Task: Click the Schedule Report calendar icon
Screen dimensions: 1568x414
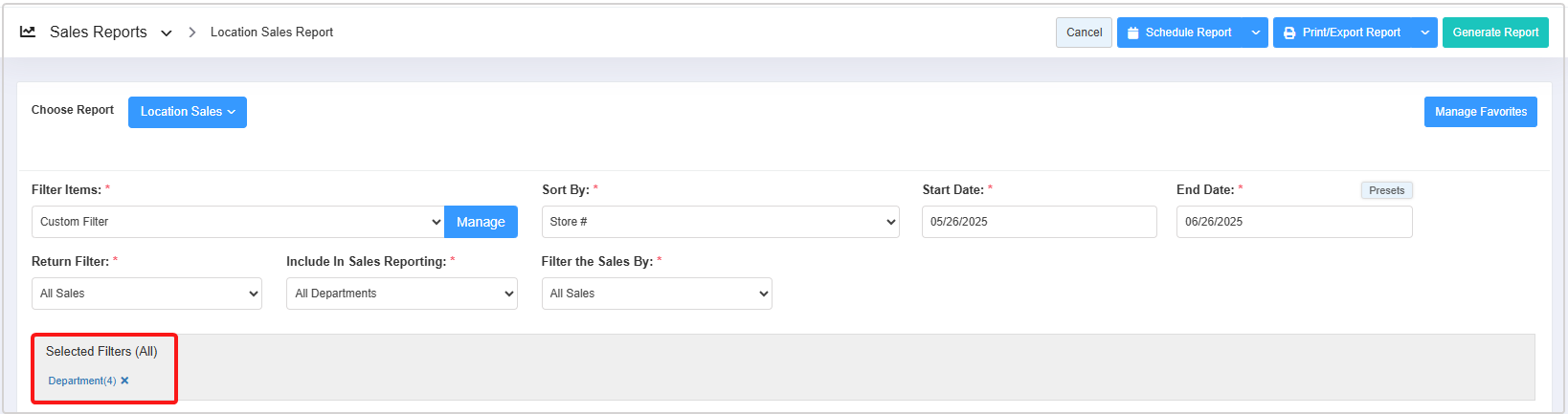Action: (1133, 33)
